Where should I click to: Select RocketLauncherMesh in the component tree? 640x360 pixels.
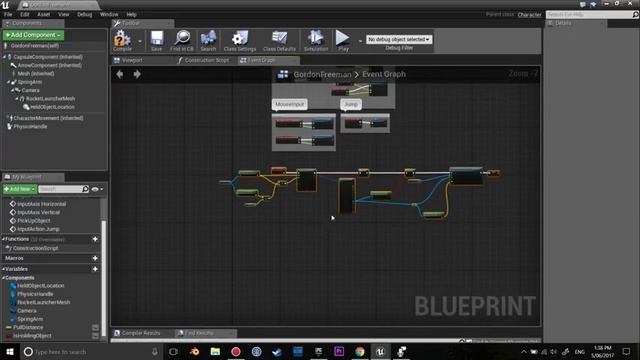tap(50, 98)
